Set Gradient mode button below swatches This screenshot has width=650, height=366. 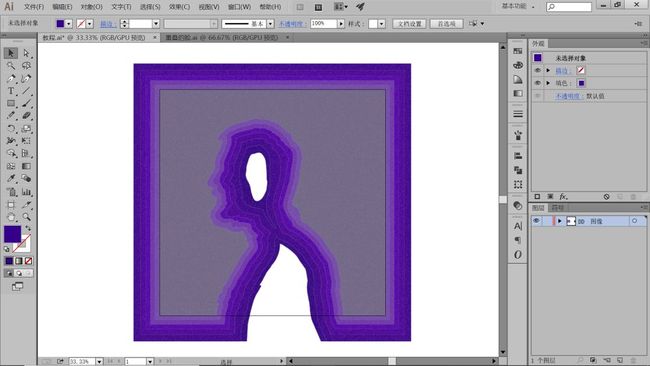pos(19,261)
